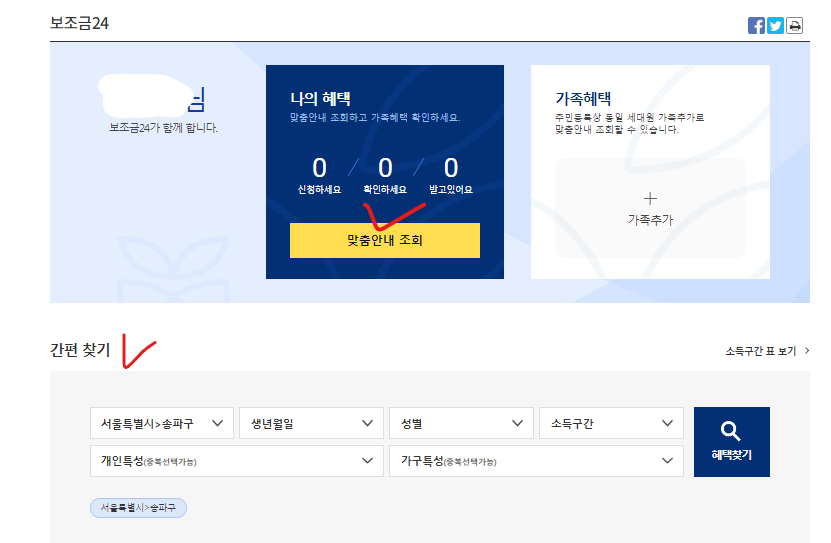Click the 확인하세요 count of 0
Viewport: 831px width, 543px height.
(385, 168)
